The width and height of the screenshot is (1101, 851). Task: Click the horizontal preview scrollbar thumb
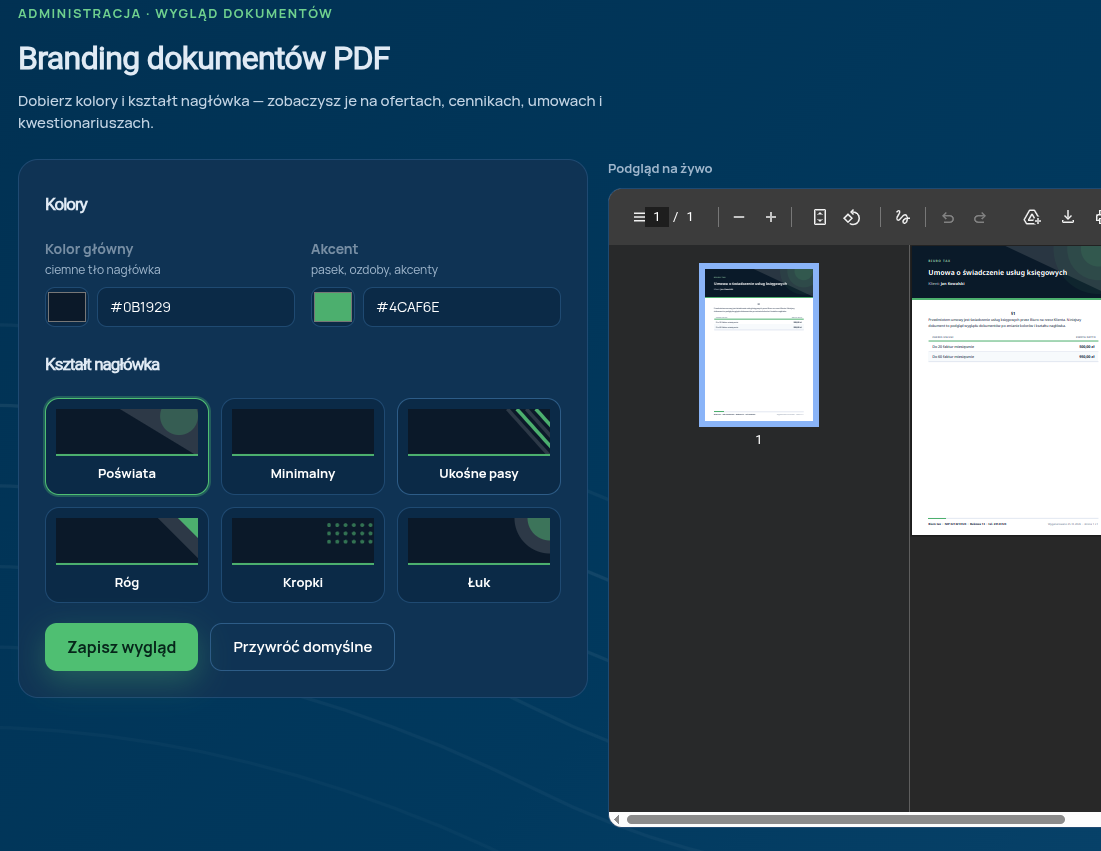[845, 819]
